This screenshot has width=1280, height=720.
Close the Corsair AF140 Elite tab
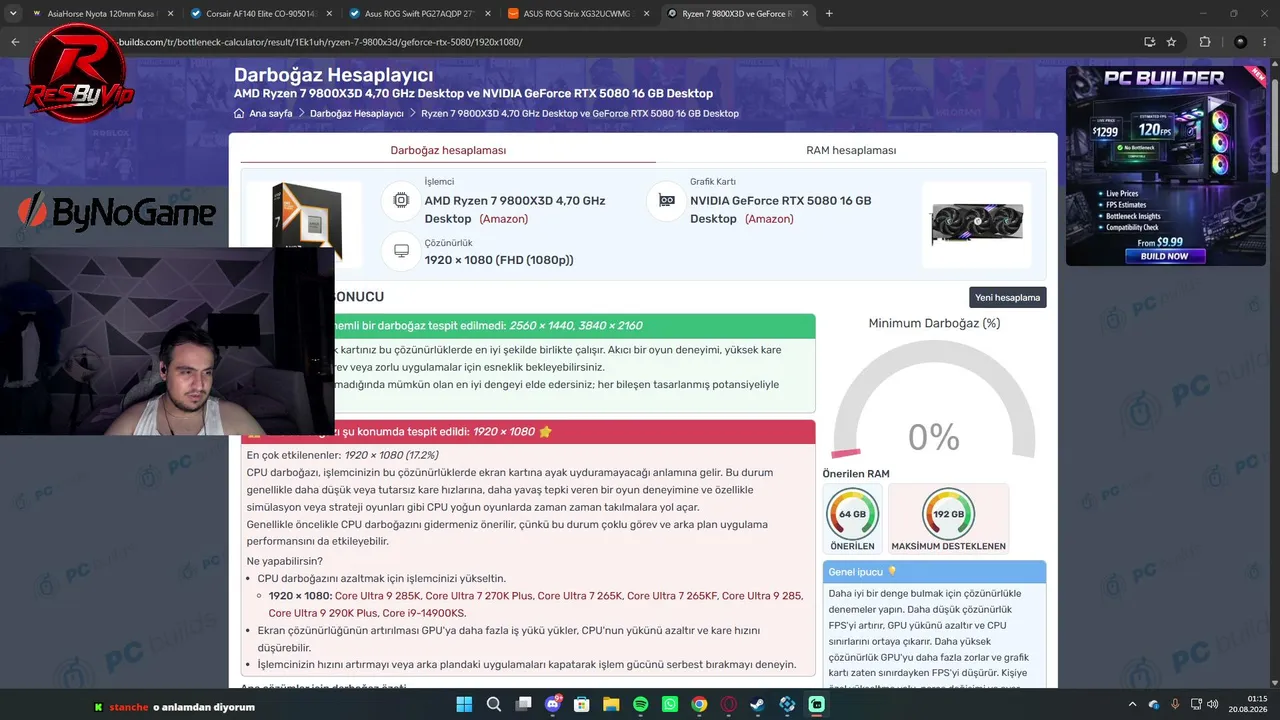coord(329,14)
